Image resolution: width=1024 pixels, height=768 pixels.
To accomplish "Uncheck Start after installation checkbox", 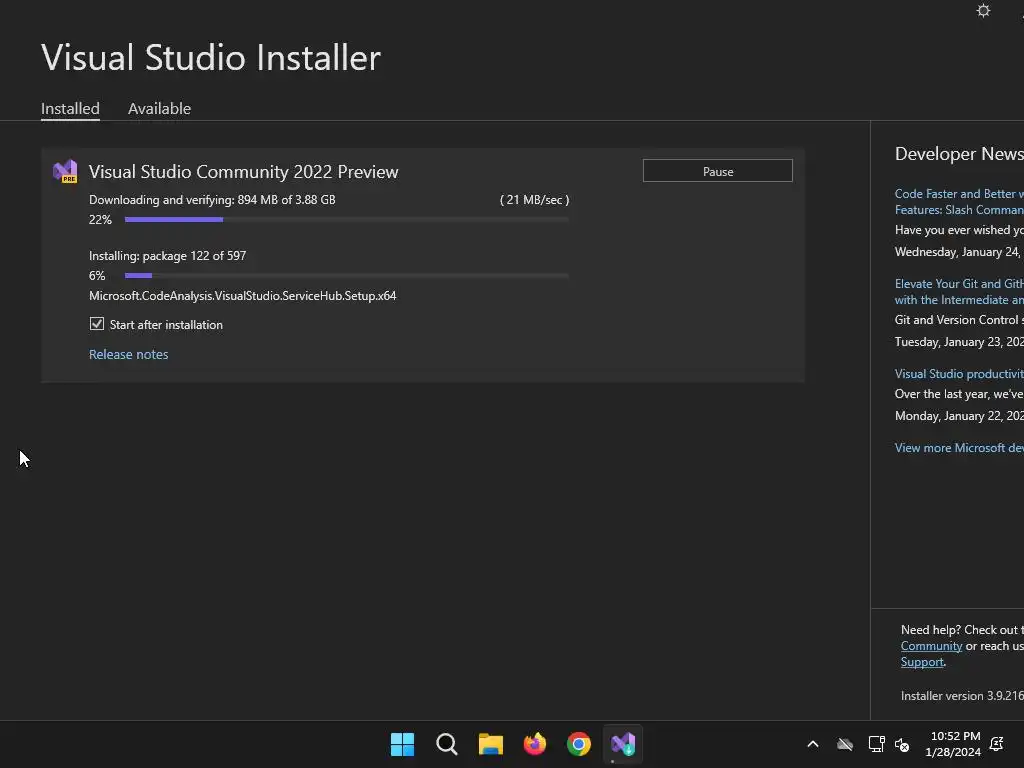I will click(x=97, y=324).
